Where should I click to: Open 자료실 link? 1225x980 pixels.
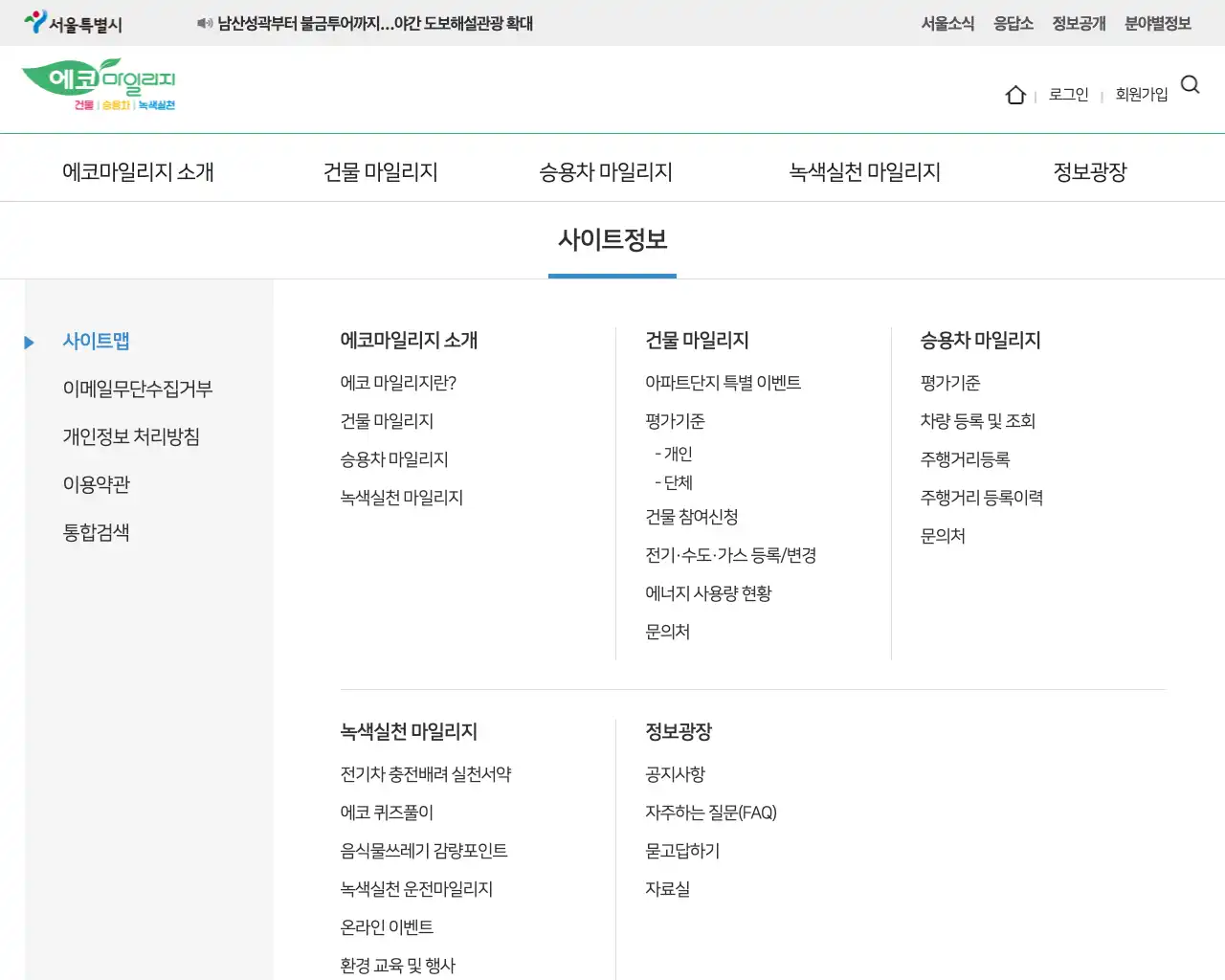coord(667,889)
